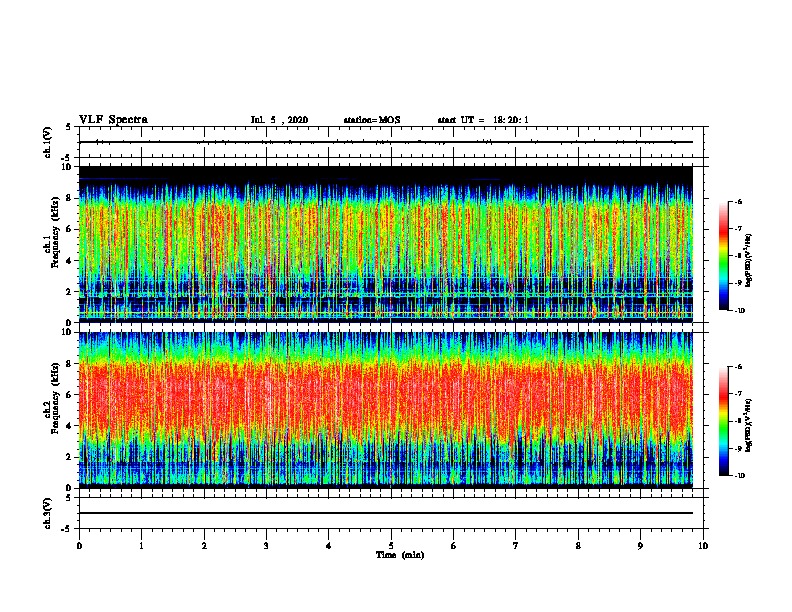Click the "ch.3(V)" axis label
Screen dimensions: 792x612
click(47, 513)
